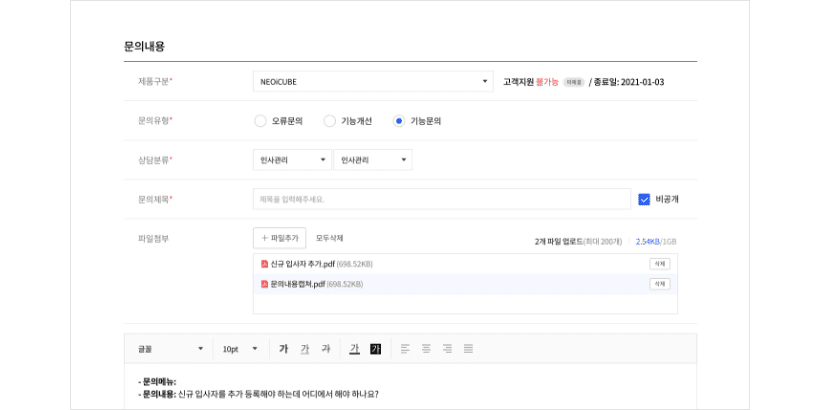Click PDF icon of 신규 입사자 추가.pdf
Screen dimensions: 820x410
(x=265, y=264)
